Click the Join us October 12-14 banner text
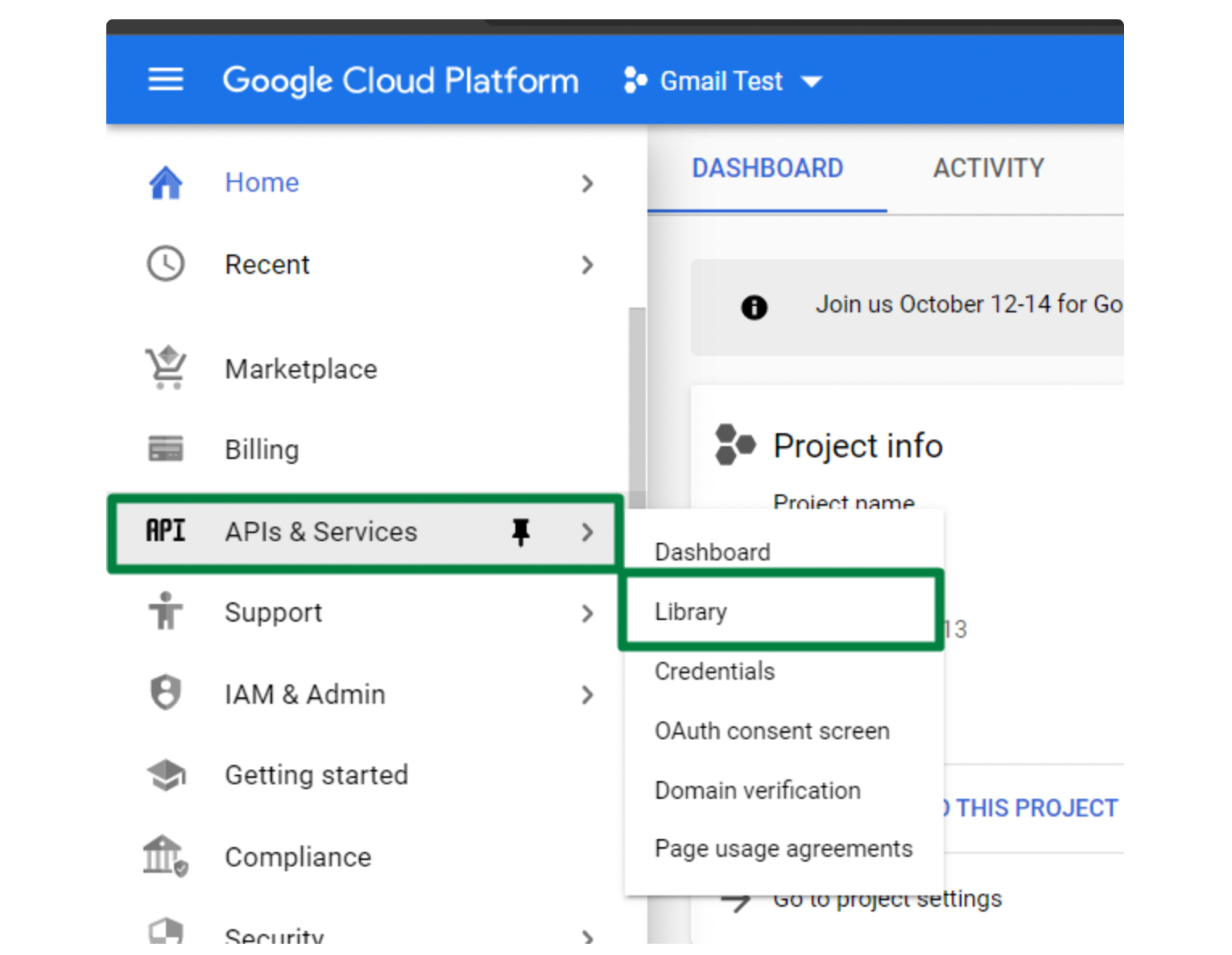Viewport: 1232px width, 955px height. [969, 304]
